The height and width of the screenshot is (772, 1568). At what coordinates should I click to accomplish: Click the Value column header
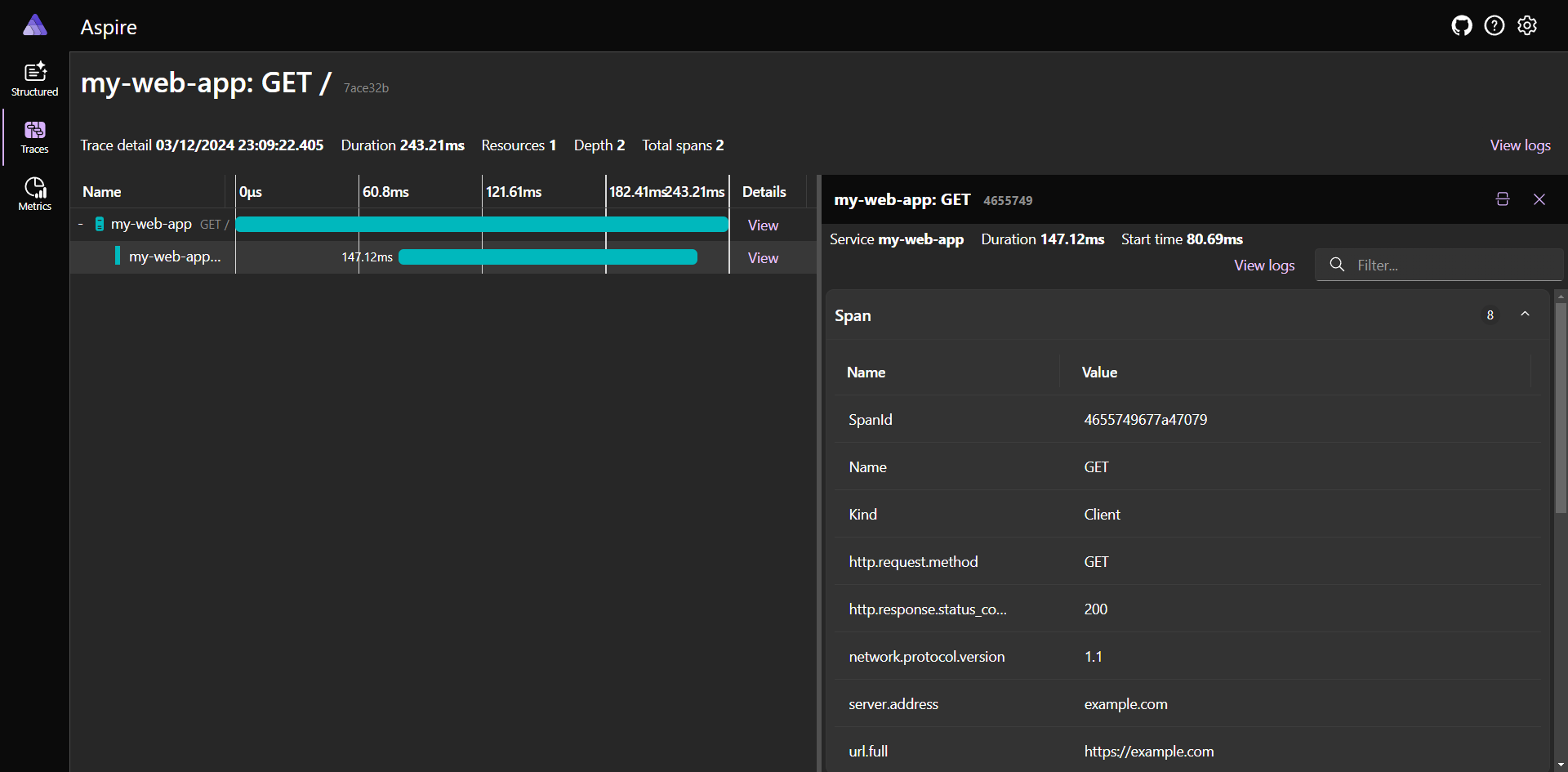(x=1099, y=373)
